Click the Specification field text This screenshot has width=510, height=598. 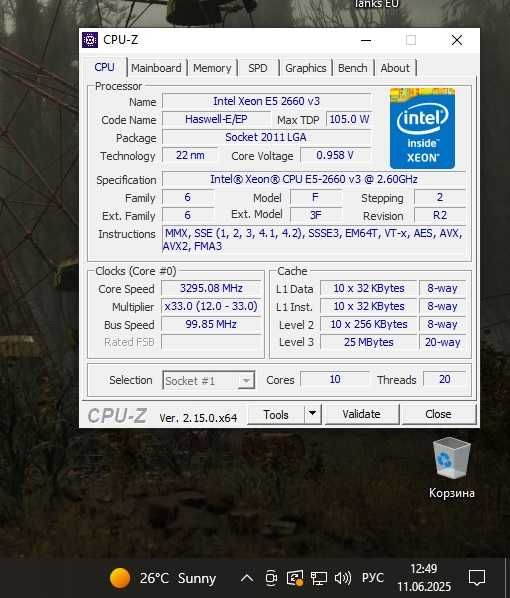tap(314, 179)
